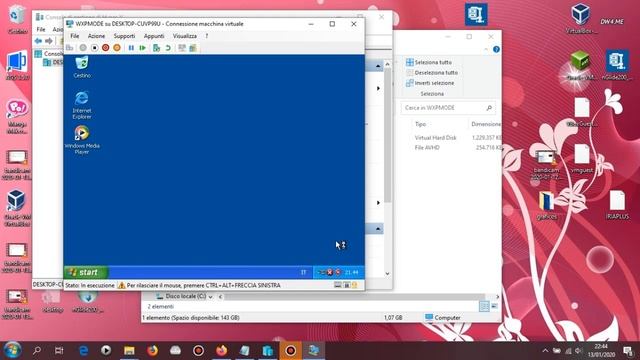Click the scroll-up arrow in the Hyper-V actions pane
640x360 pixels.
[x=387, y=64]
